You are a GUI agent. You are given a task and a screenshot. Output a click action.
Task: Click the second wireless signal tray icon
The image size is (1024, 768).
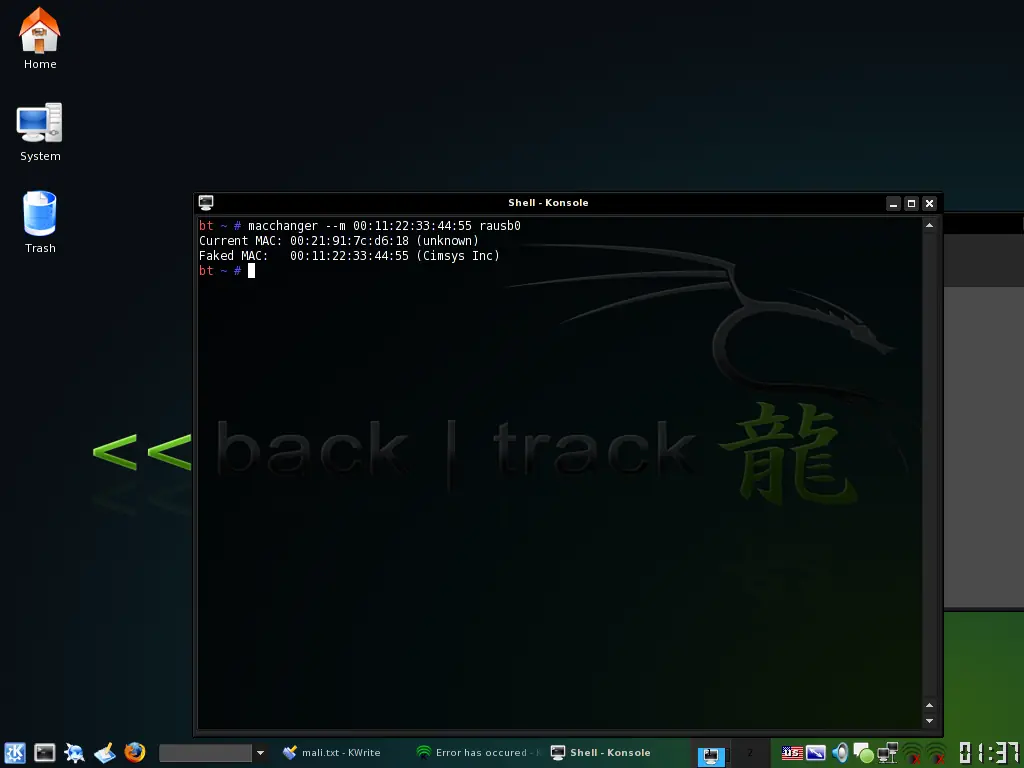[936, 754]
